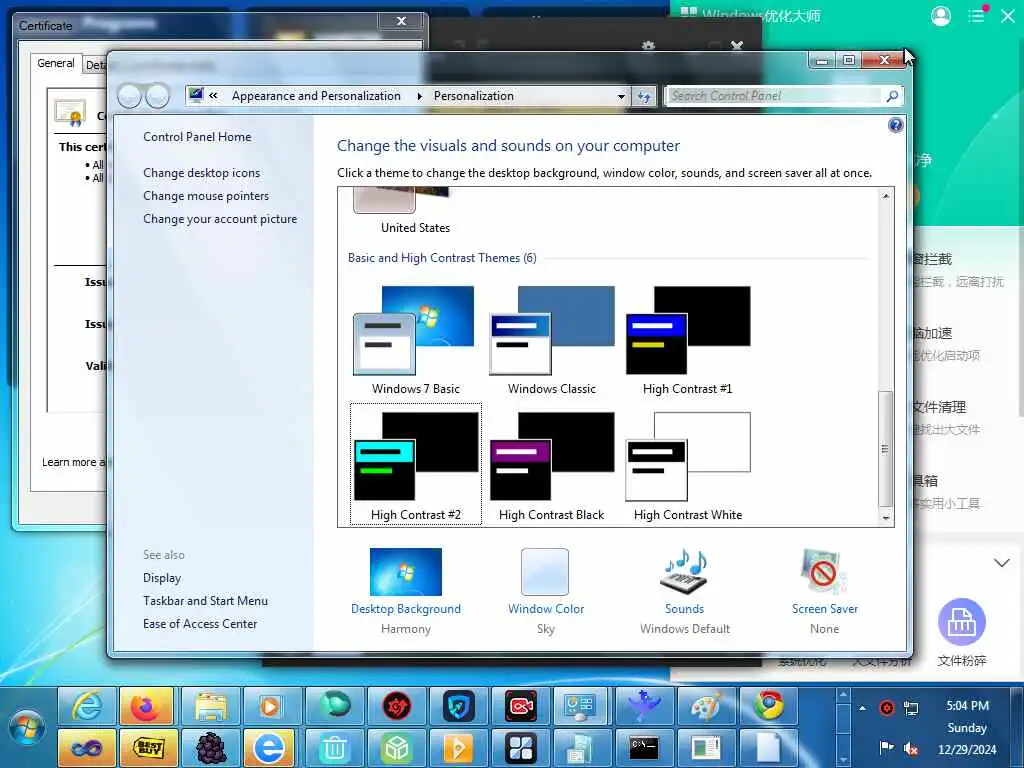Viewport: 1024px width, 768px height.
Task: Open the Best Buy taskbar icon
Action: coord(148,748)
